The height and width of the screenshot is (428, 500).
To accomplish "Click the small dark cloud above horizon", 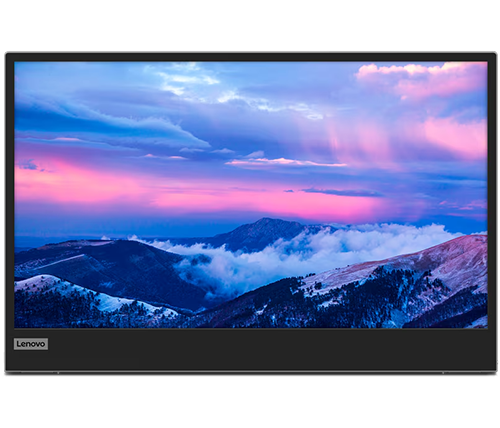I will click(x=340, y=192).
